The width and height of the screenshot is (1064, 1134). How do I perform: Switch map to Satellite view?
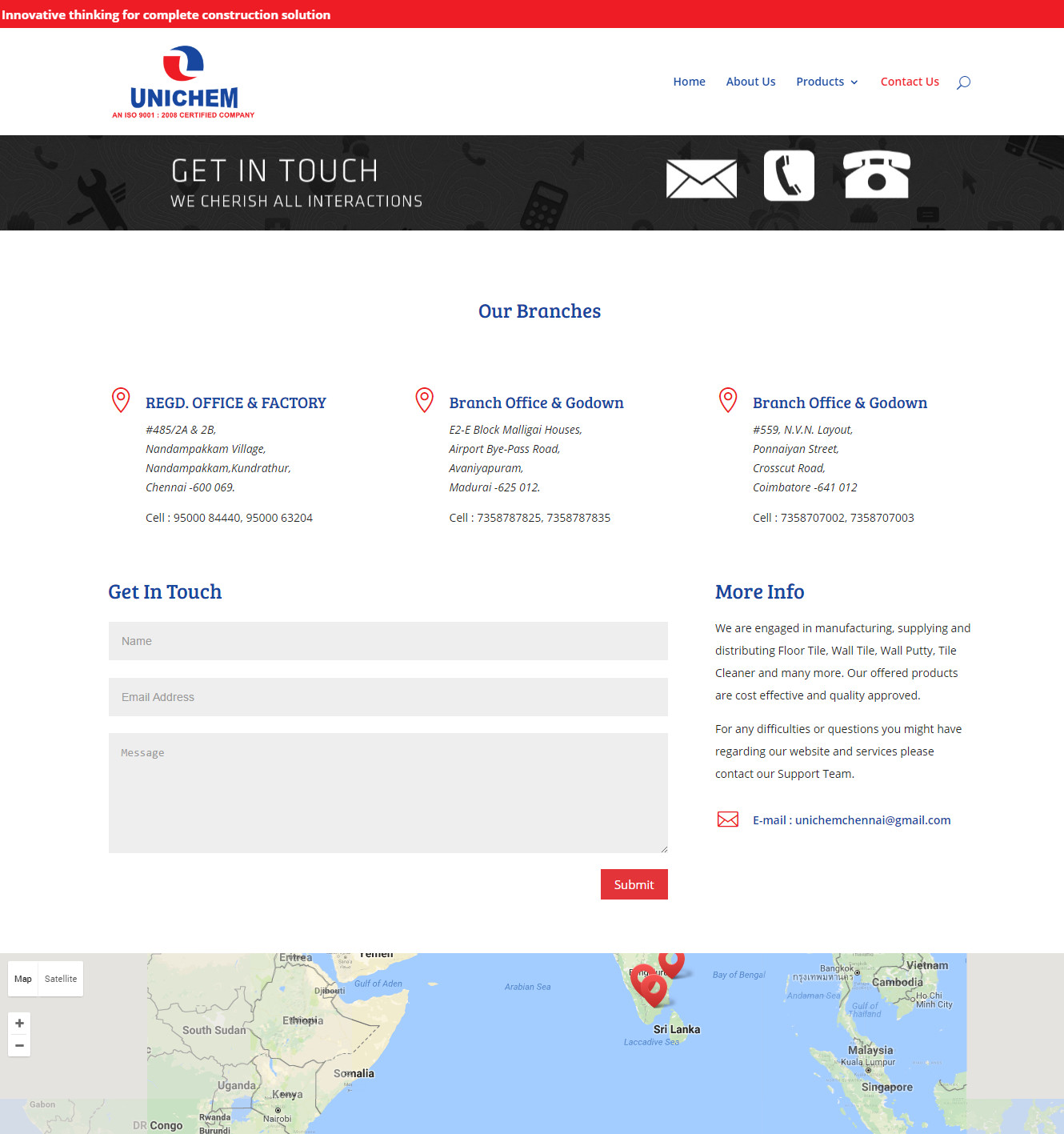tap(61, 979)
